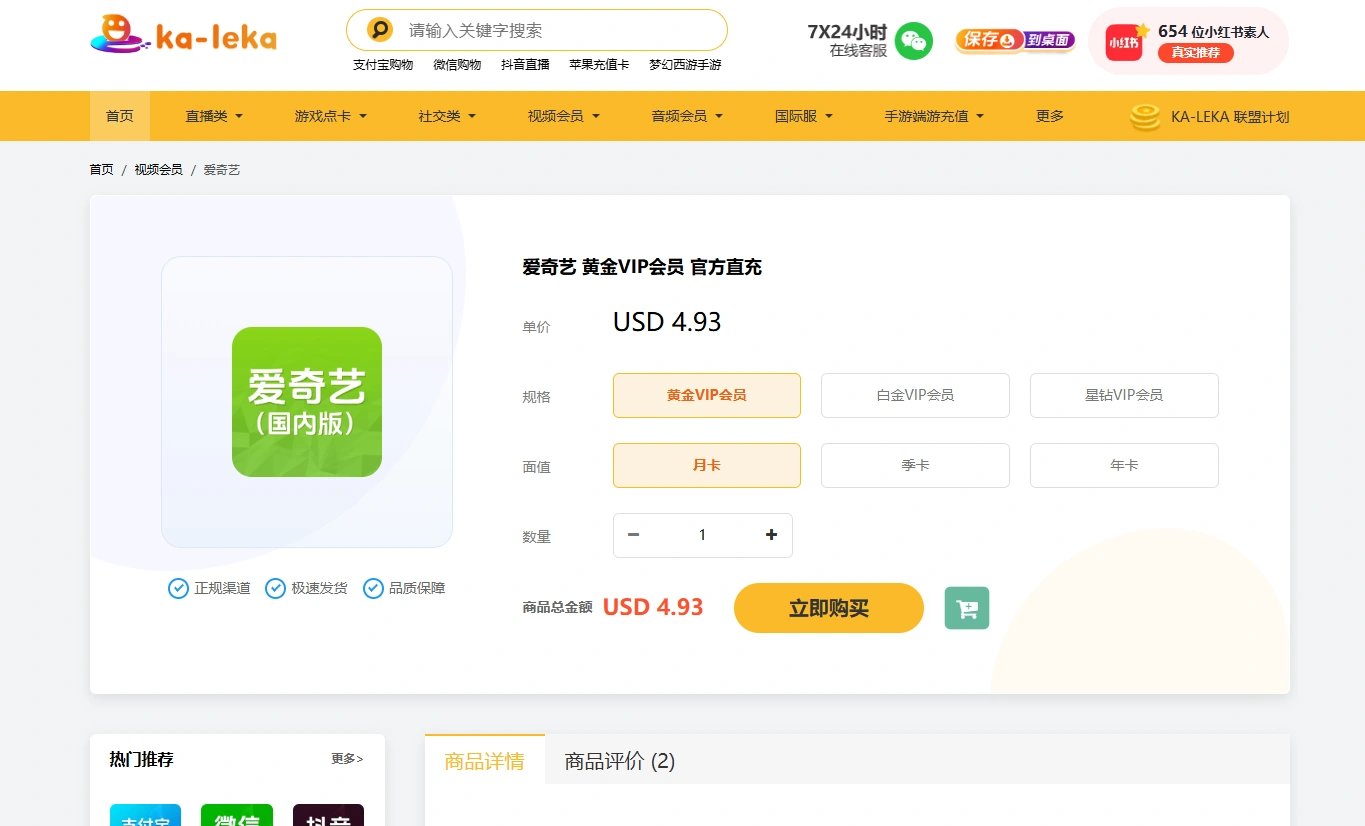Open the Xiaohongshu recommendation badge
The height and width of the screenshot is (826, 1365).
pyautogui.click(x=1188, y=41)
